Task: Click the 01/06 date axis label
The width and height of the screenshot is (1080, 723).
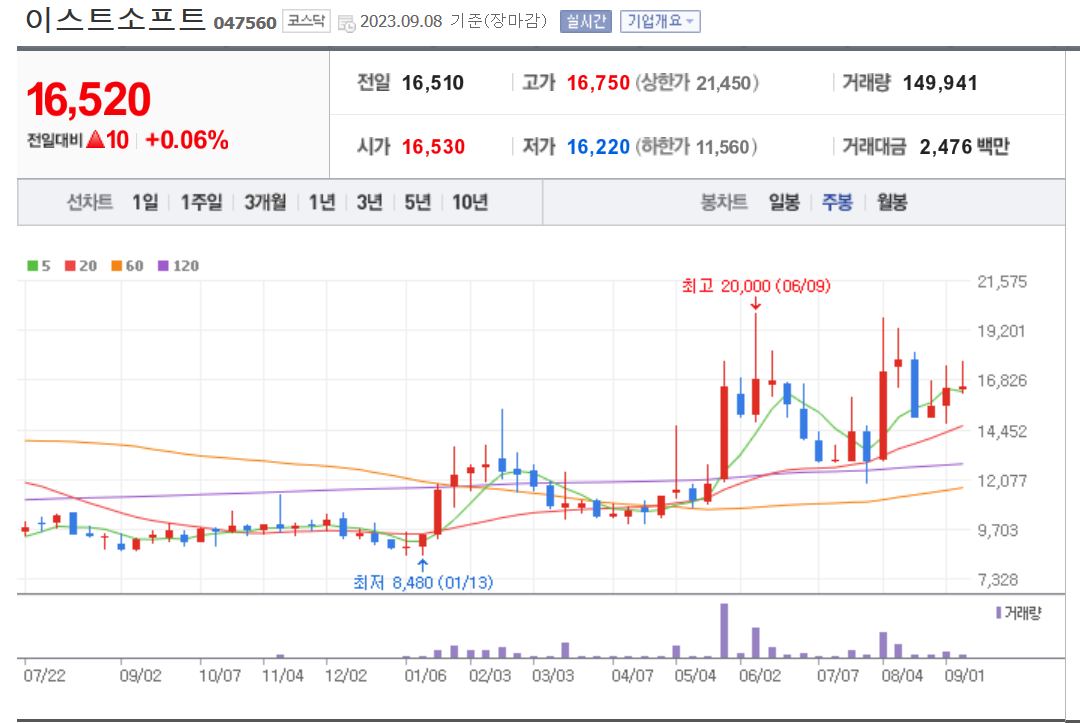Action: tap(425, 675)
